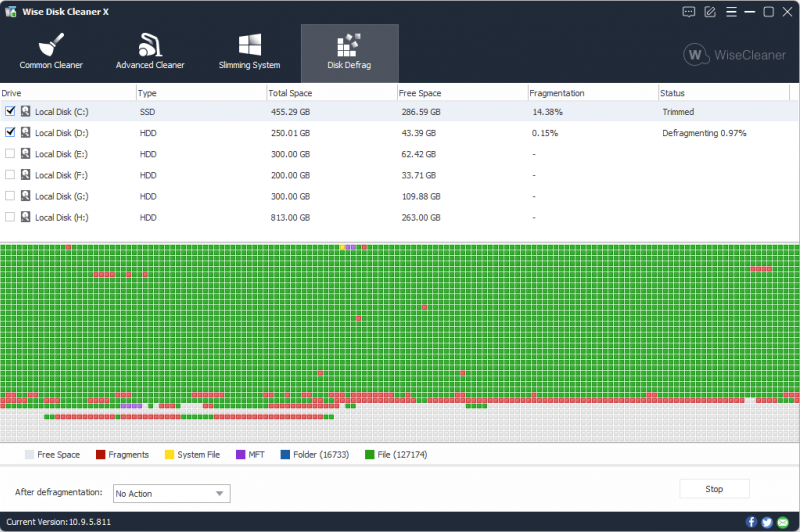The height and width of the screenshot is (532, 800).
Task: Open the Common Cleaner tab
Action: [51, 53]
